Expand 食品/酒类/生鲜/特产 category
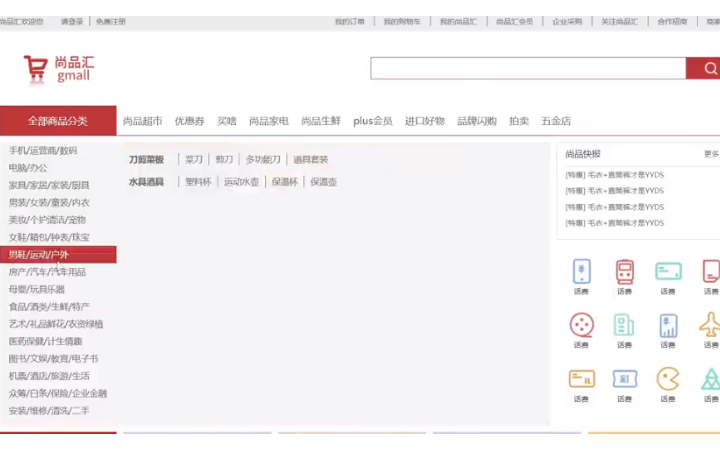The image size is (720, 450). click(x=49, y=307)
